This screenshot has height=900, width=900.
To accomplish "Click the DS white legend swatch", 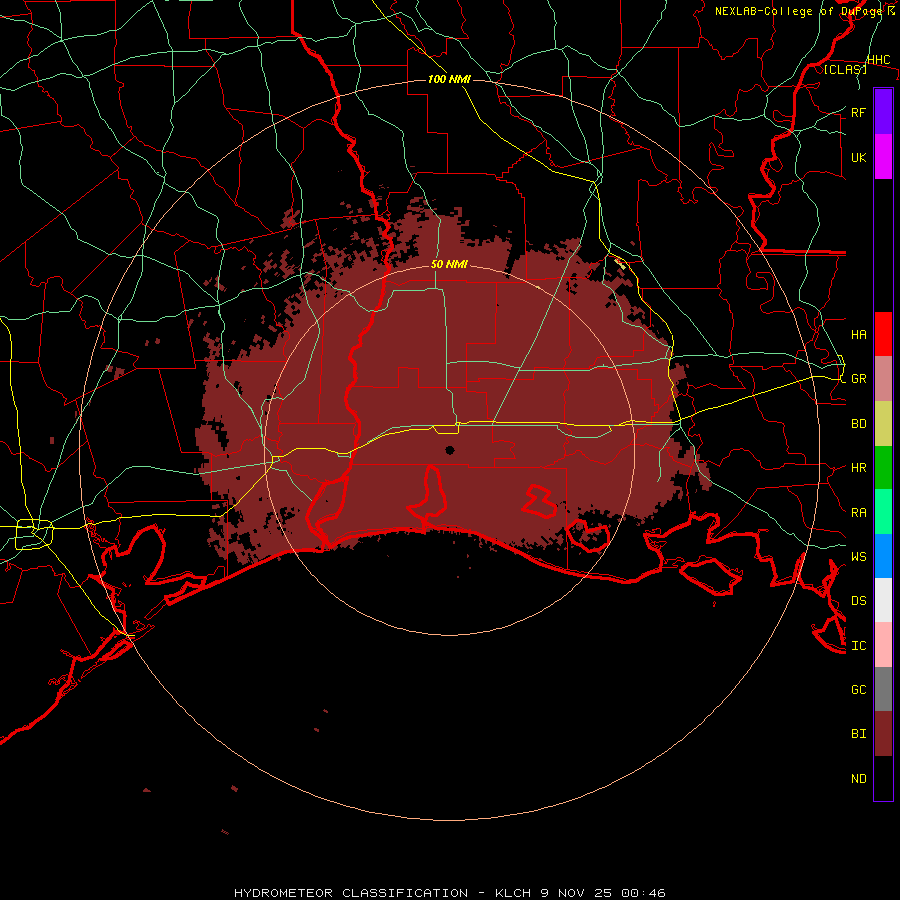I will click(x=883, y=600).
